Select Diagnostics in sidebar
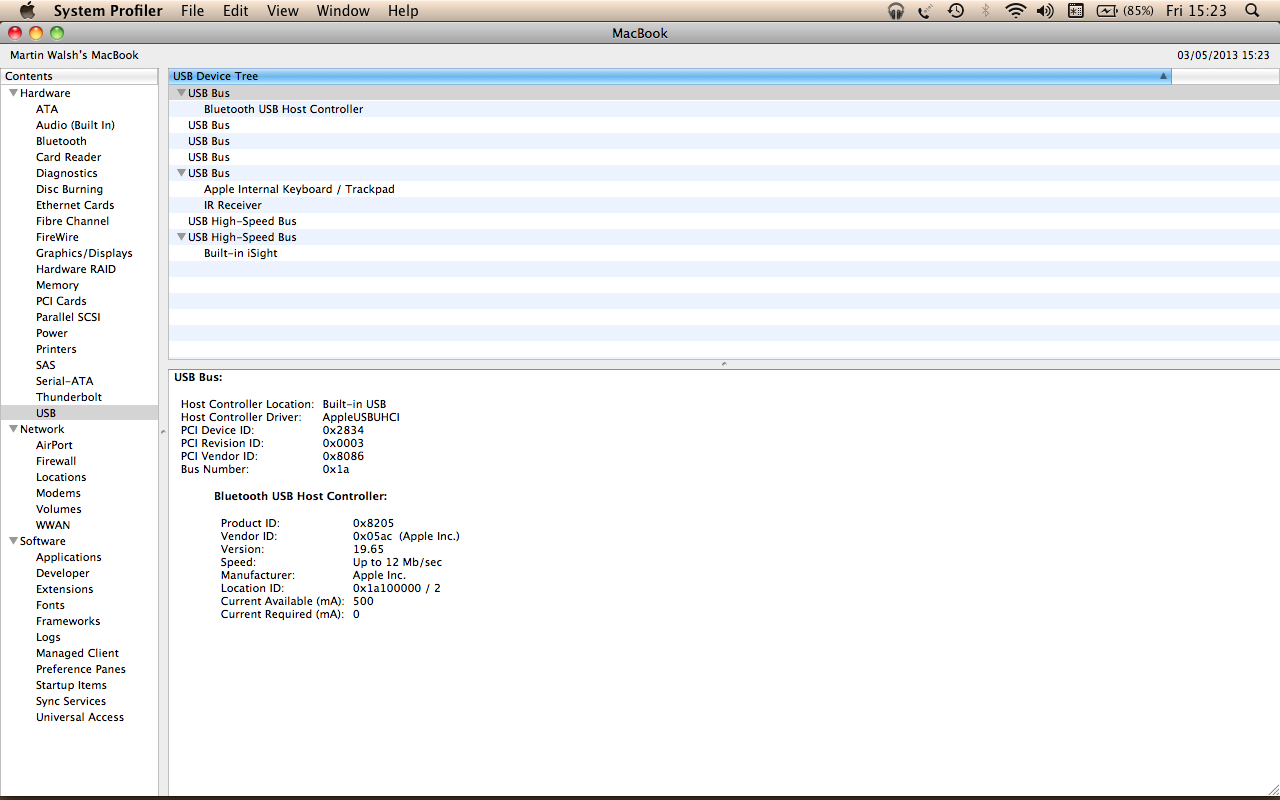1280x800 pixels. [x=67, y=173]
